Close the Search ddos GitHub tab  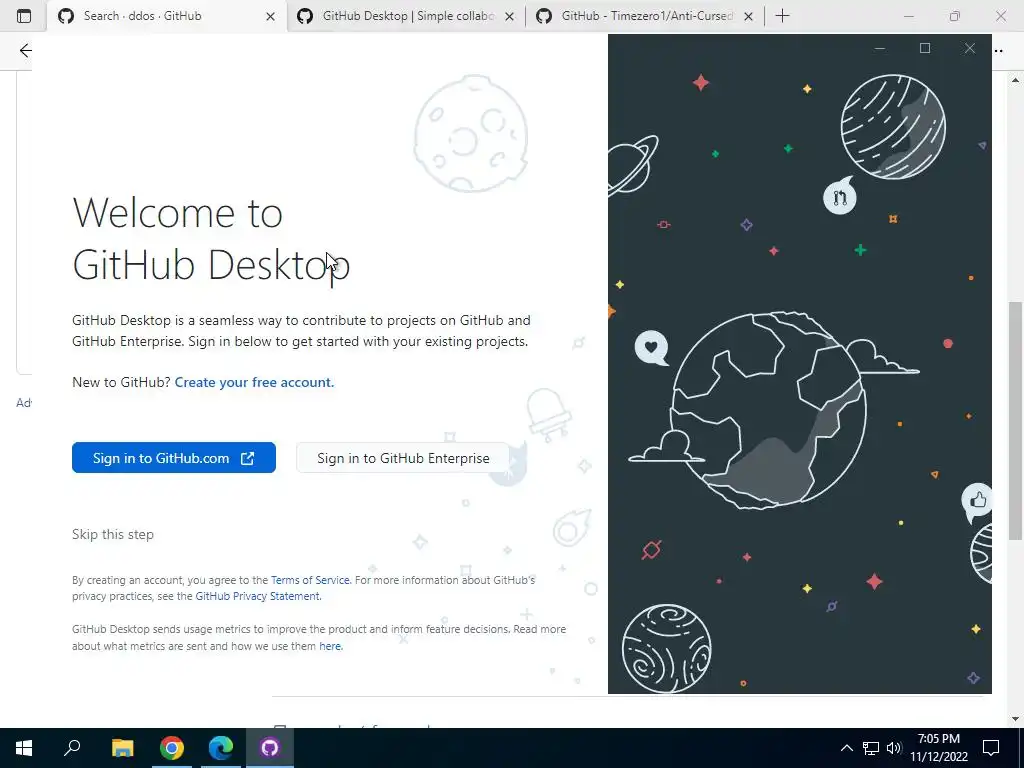pos(270,16)
